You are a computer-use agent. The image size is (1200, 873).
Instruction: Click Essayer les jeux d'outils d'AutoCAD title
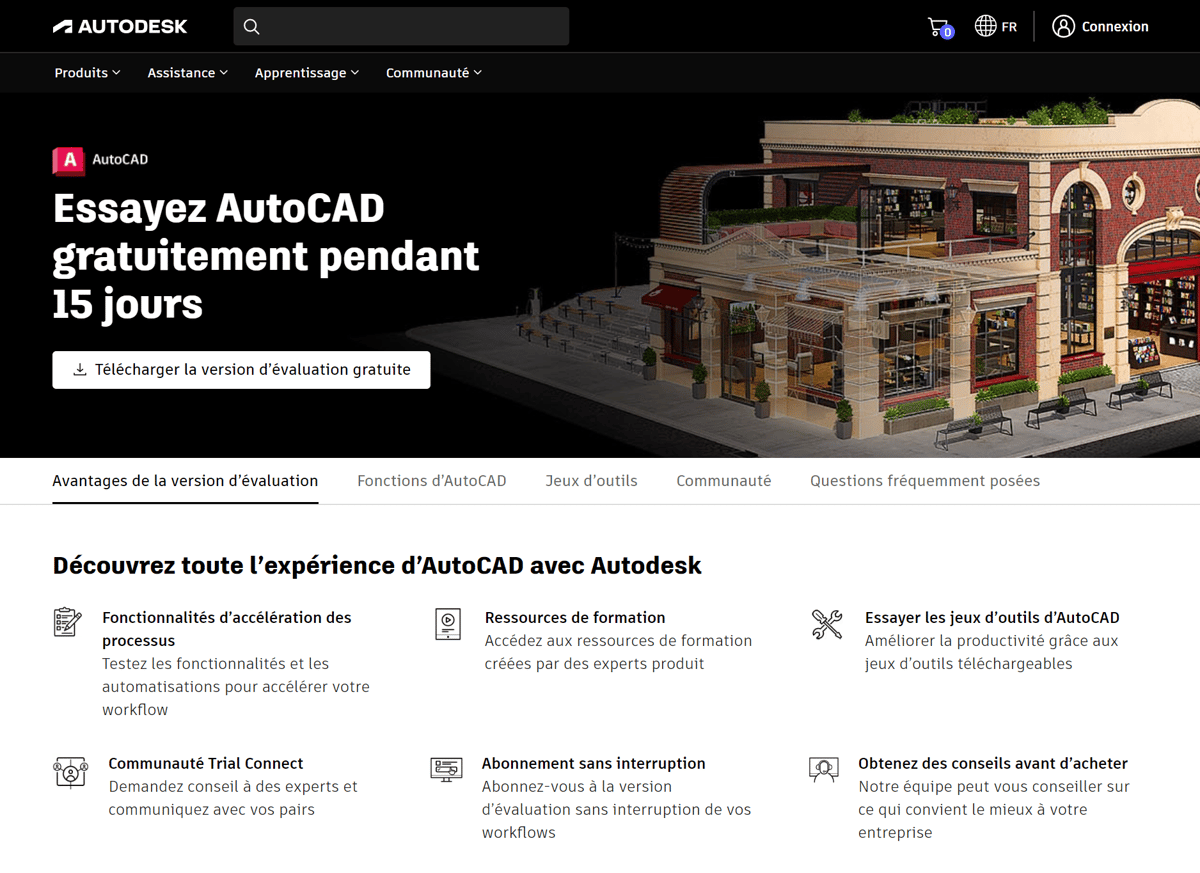click(992, 618)
